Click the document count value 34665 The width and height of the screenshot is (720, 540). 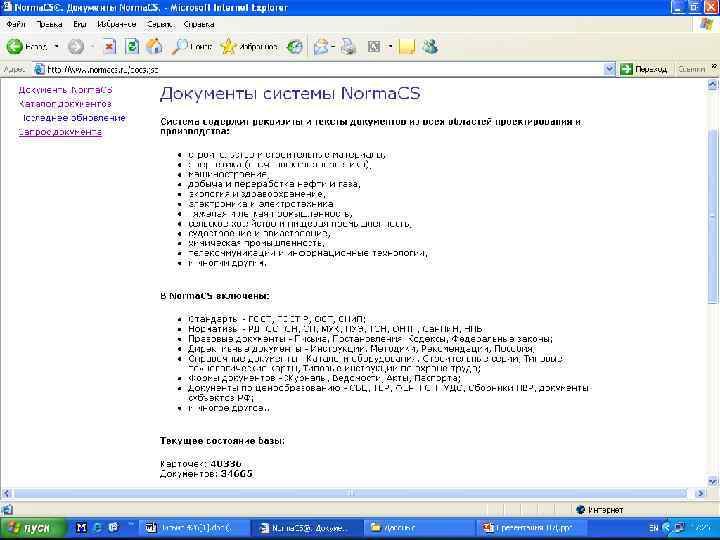click(236, 474)
